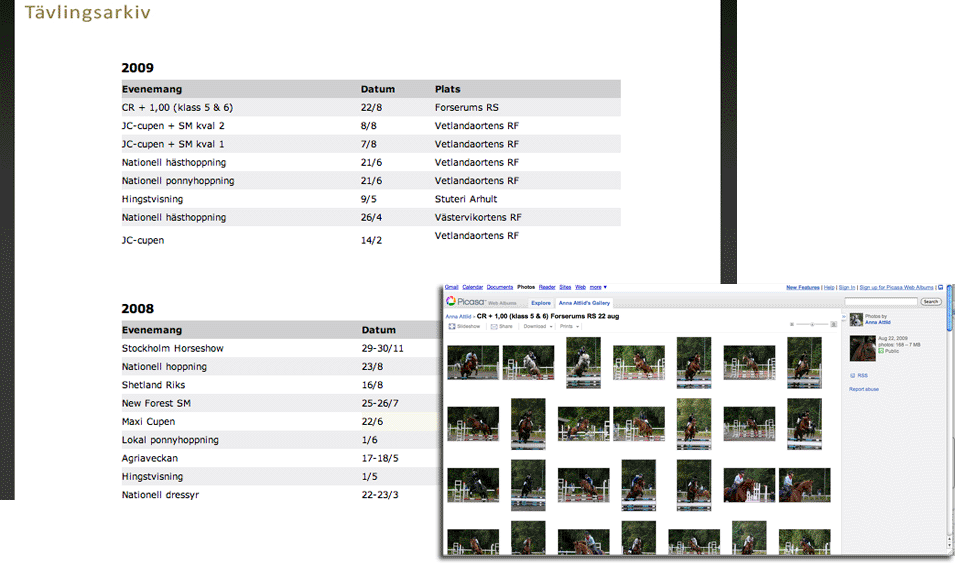
Task: Click 'JC-cupen + SM kval 1' row
Action: coord(371,144)
